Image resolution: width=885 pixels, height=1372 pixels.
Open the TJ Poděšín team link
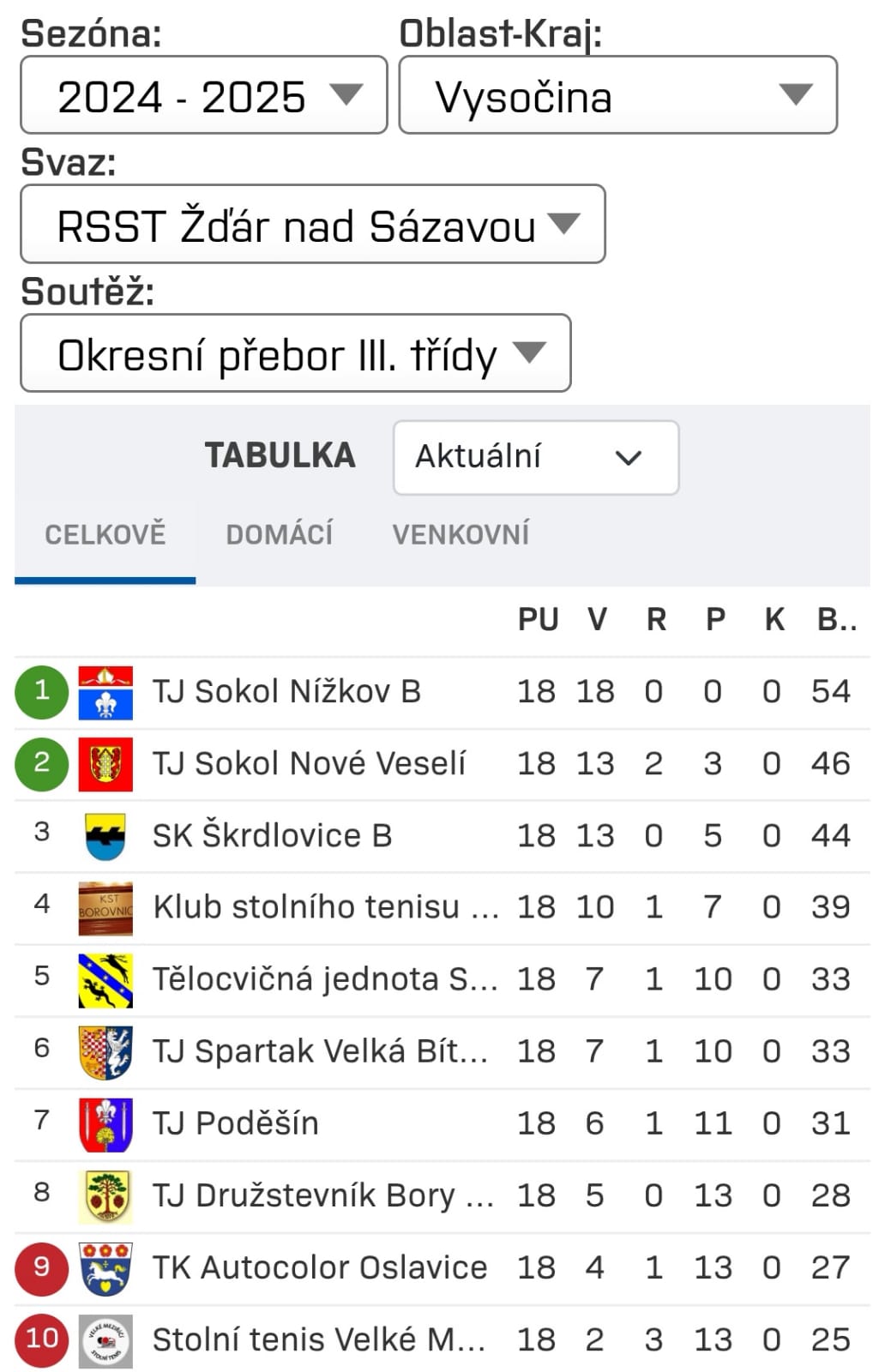236,1124
